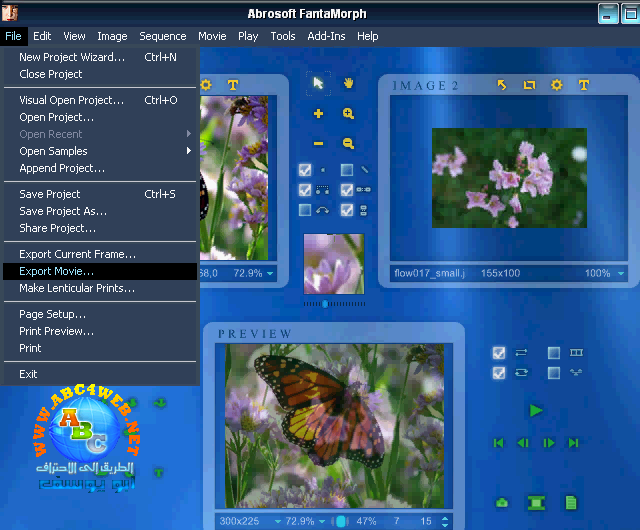The image size is (640, 530).
Task: Open Image 1 zoom 72.9% dropdown
Action: (270, 274)
